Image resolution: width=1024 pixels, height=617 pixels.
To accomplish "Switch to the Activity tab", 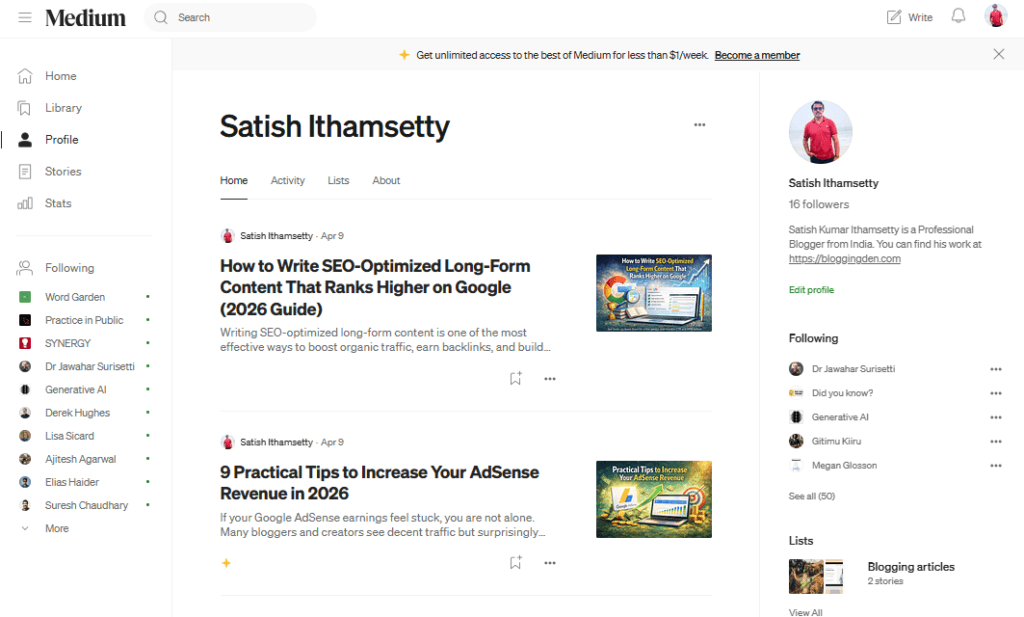I will pos(287,180).
